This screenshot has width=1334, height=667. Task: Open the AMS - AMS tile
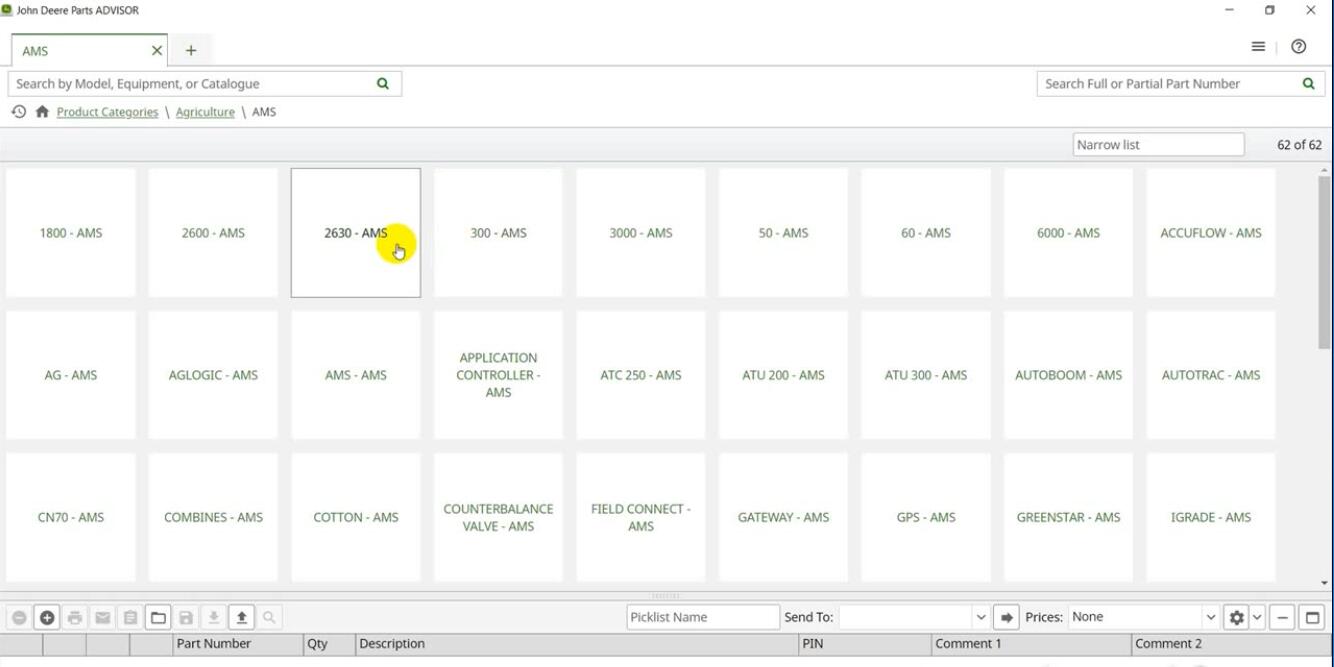click(x=356, y=375)
